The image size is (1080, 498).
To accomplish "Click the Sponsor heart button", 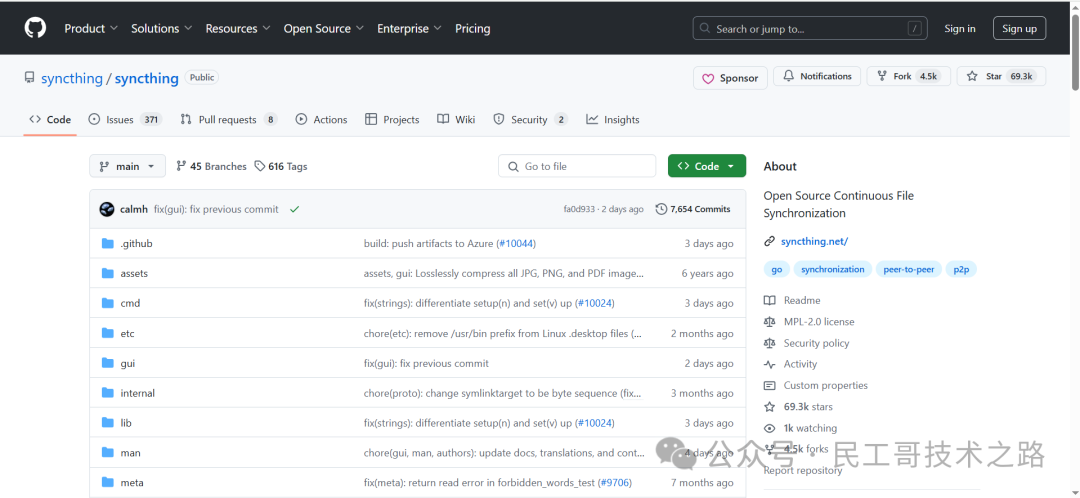I will click(x=729, y=78).
